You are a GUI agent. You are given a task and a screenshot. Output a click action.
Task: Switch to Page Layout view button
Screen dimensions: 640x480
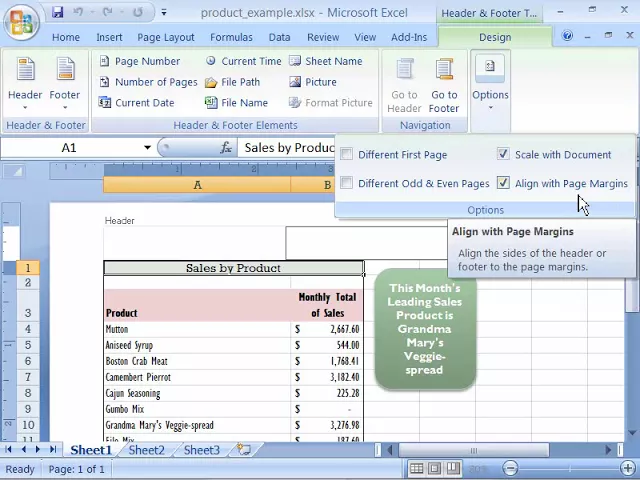435,468
